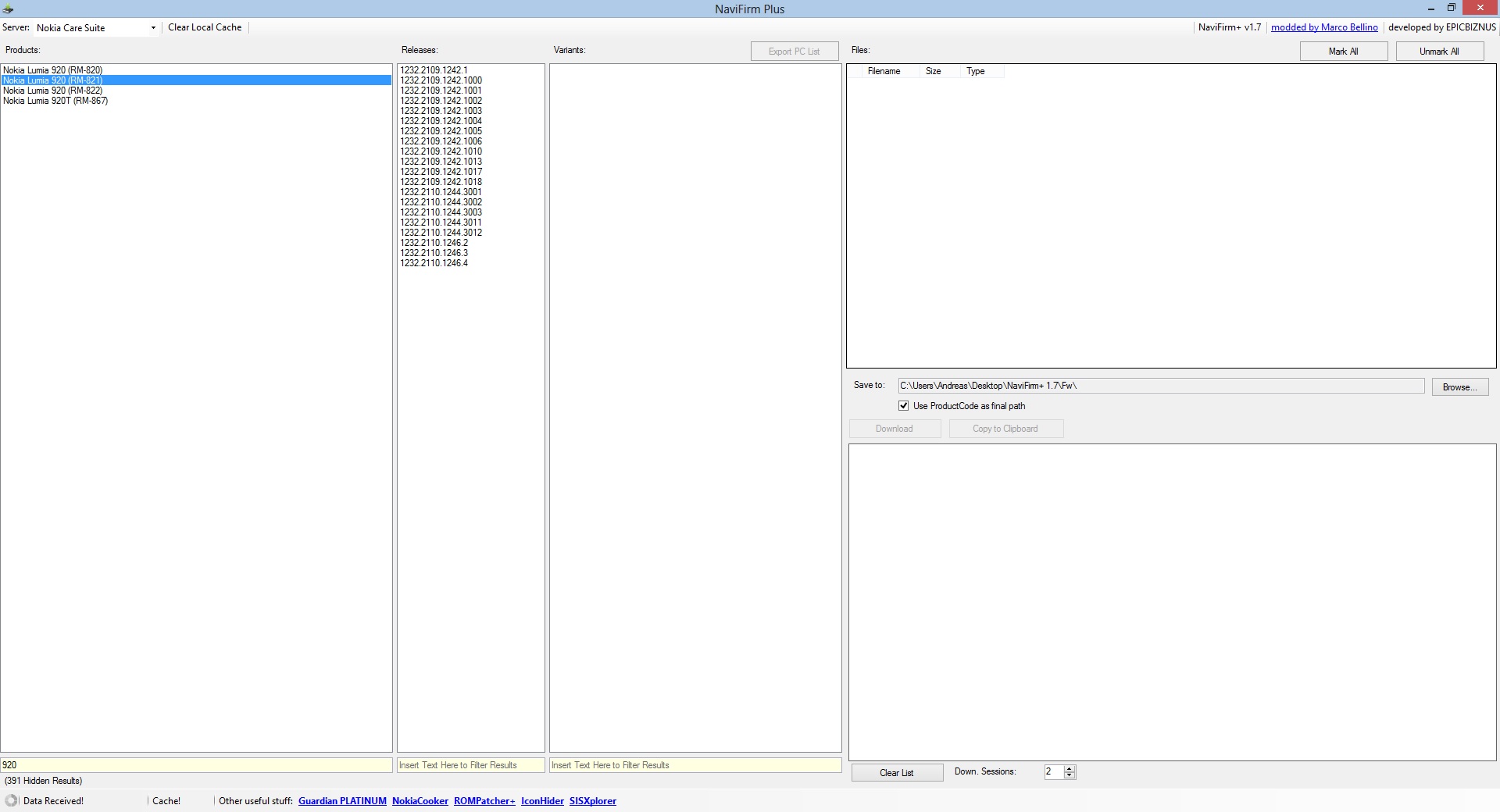1500x812 pixels.
Task: Select release 1232.2109.1242.1003
Action: coord(471,111)
